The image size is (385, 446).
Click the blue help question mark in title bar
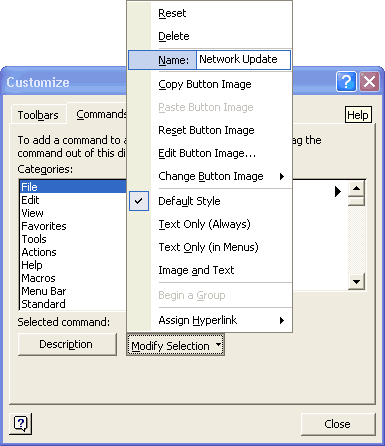pyautogui.click(x=346, y=81)
